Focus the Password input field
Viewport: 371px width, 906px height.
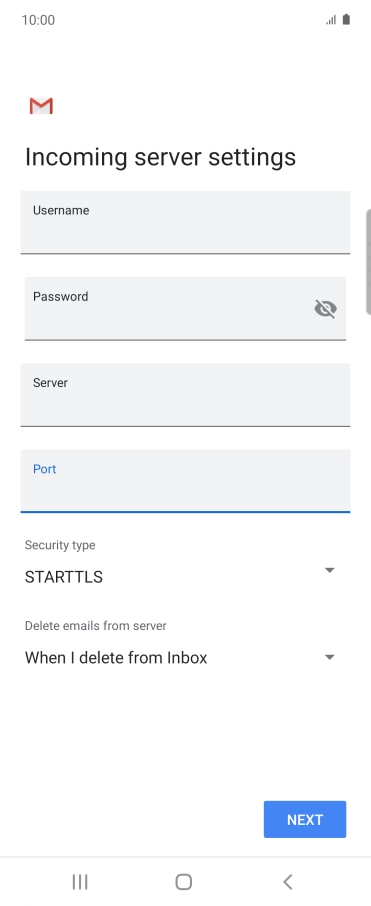click(186, 309)
